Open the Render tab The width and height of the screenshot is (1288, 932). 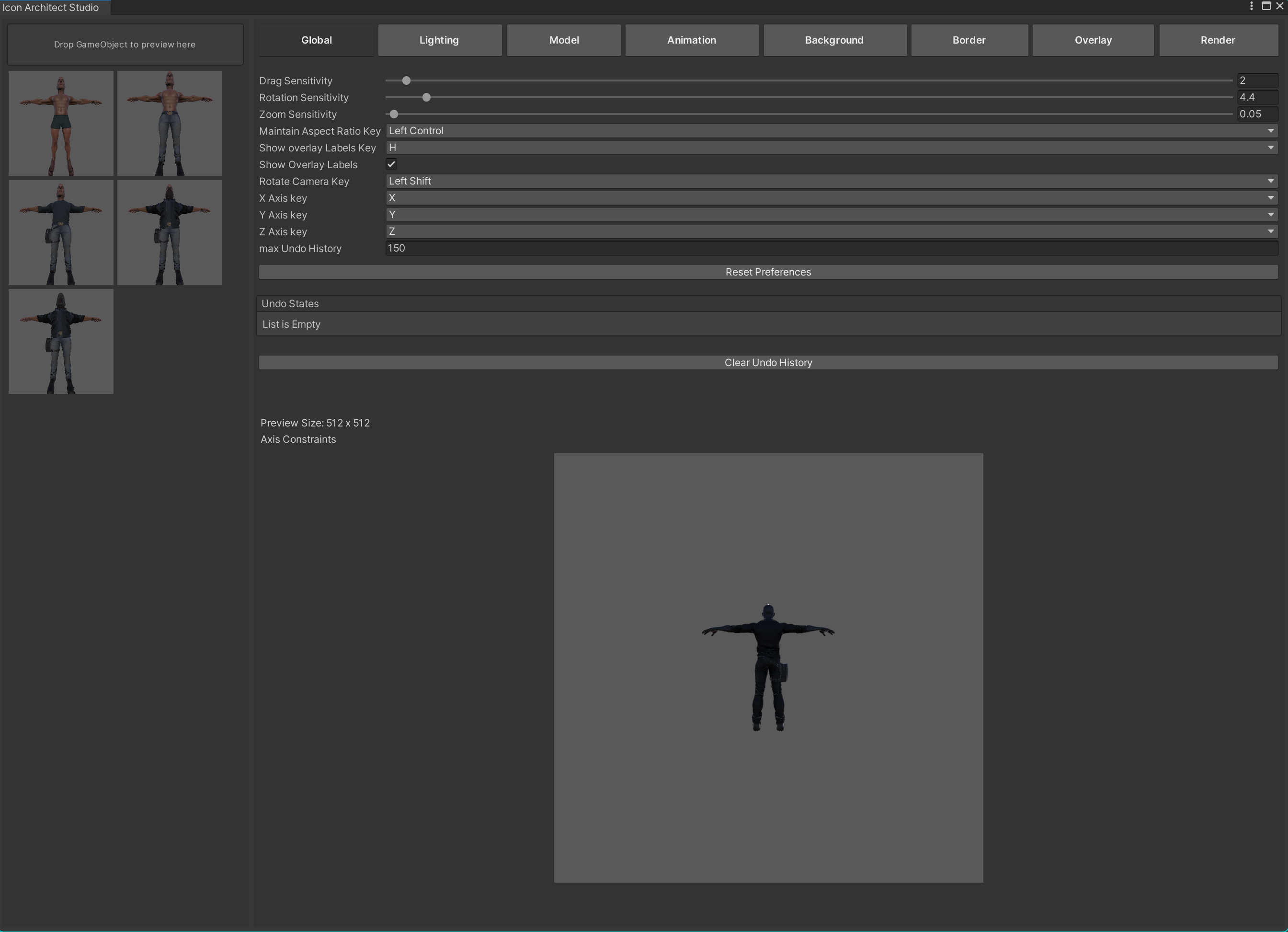(1218, 40)
